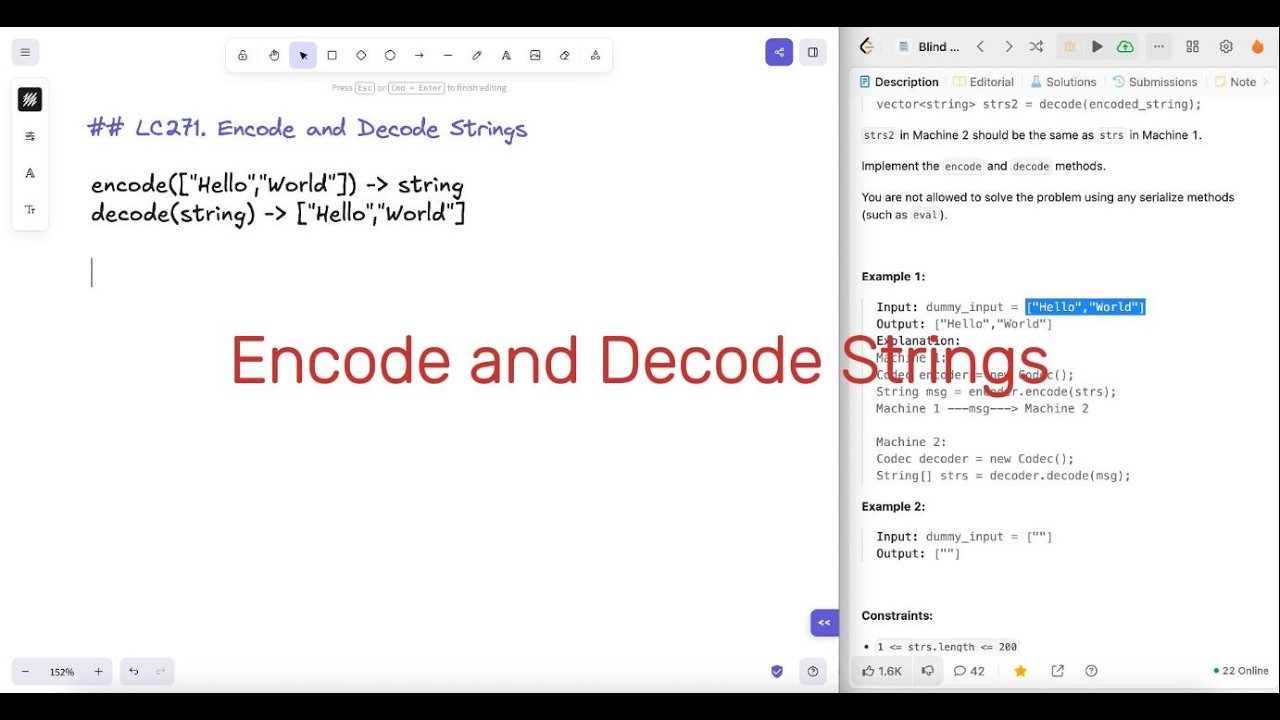Image resolution: width=1280 pixels, height=720 pixels.
Task: Select the Selection arrow tool
Action: click(x=303, y=55)
